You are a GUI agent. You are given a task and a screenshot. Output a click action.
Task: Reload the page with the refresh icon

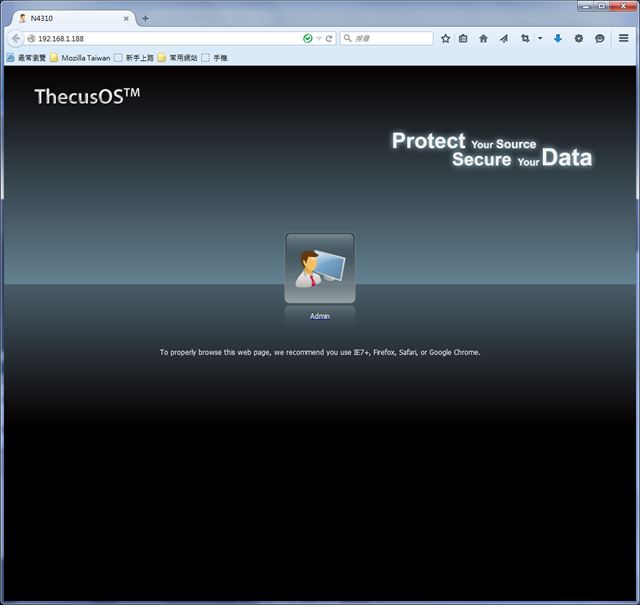click(329, 38)
